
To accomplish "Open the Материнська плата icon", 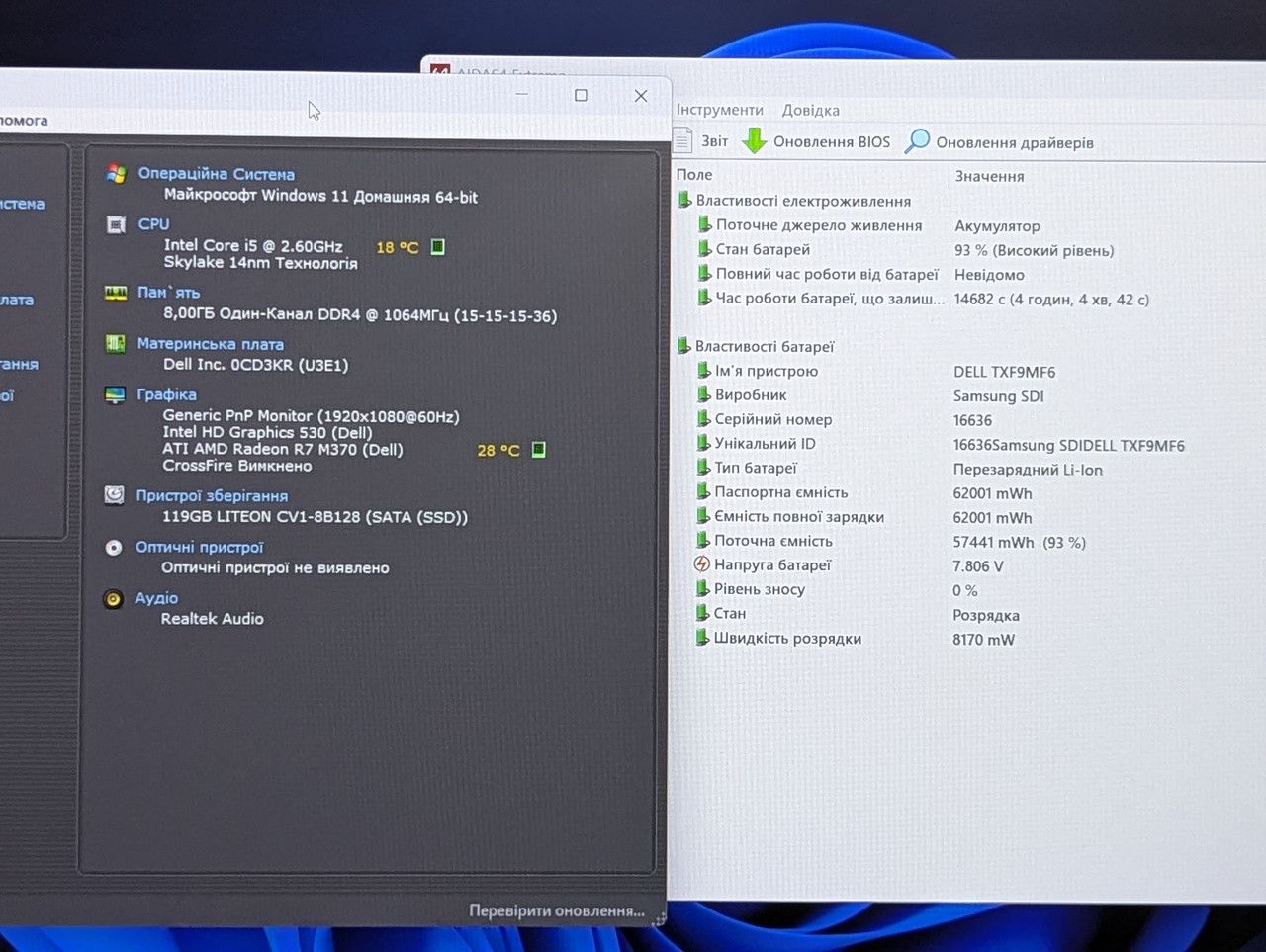I will [x=116, y=344].
